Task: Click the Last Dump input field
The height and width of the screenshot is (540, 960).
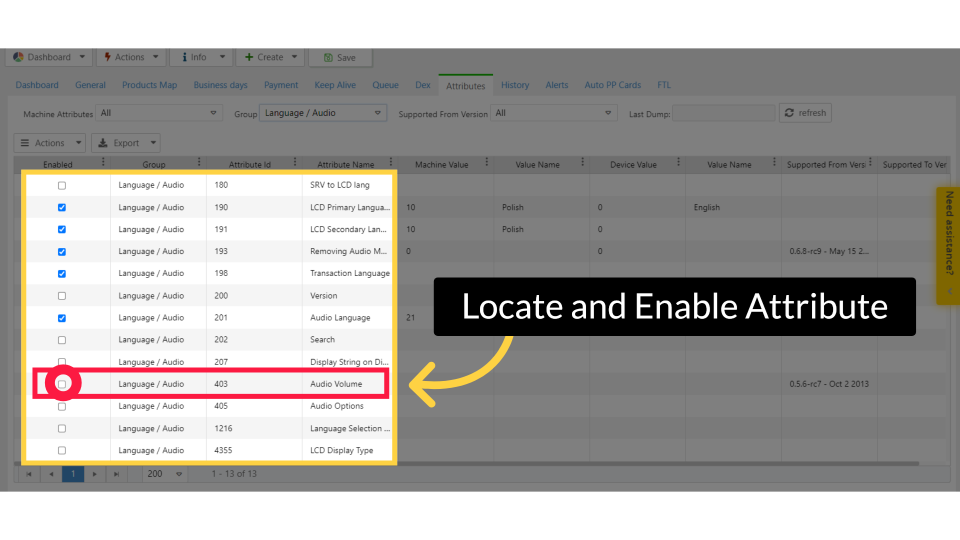Action: tap(723, 114)
